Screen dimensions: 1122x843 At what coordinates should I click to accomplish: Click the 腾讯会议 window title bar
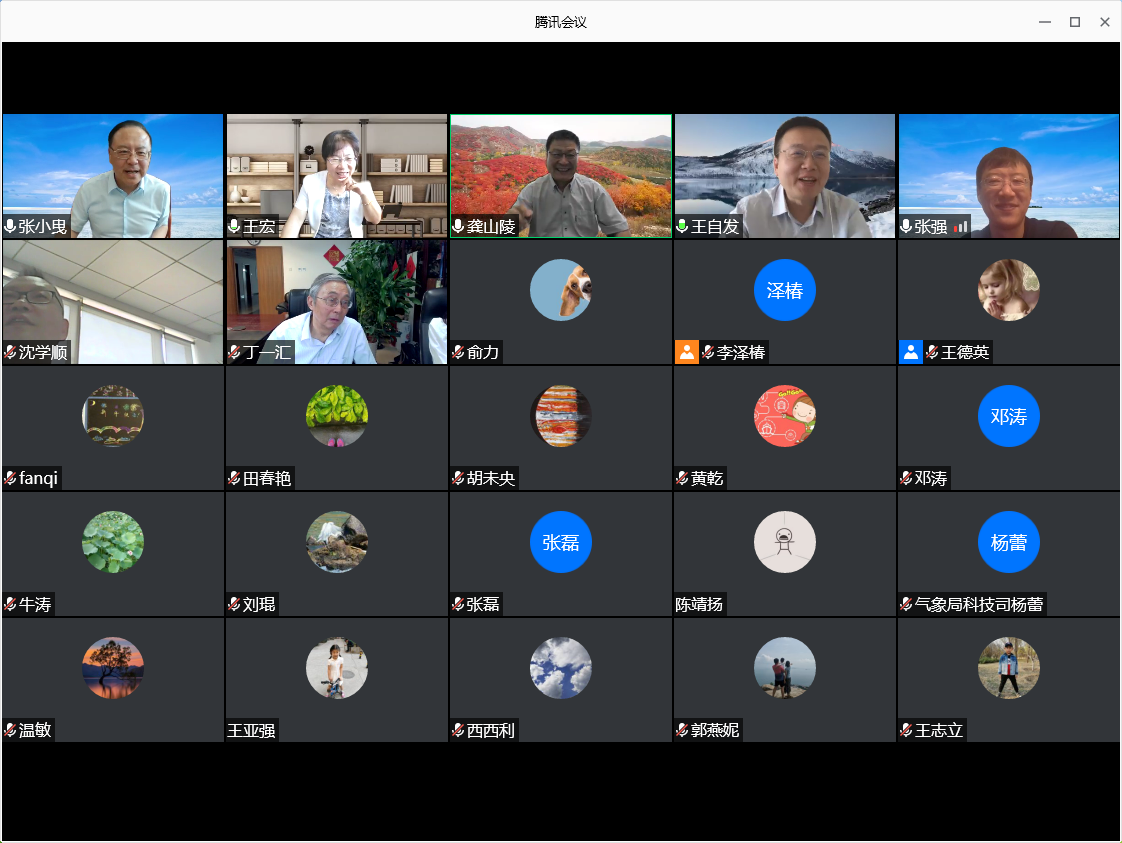(x=560, y=22)
